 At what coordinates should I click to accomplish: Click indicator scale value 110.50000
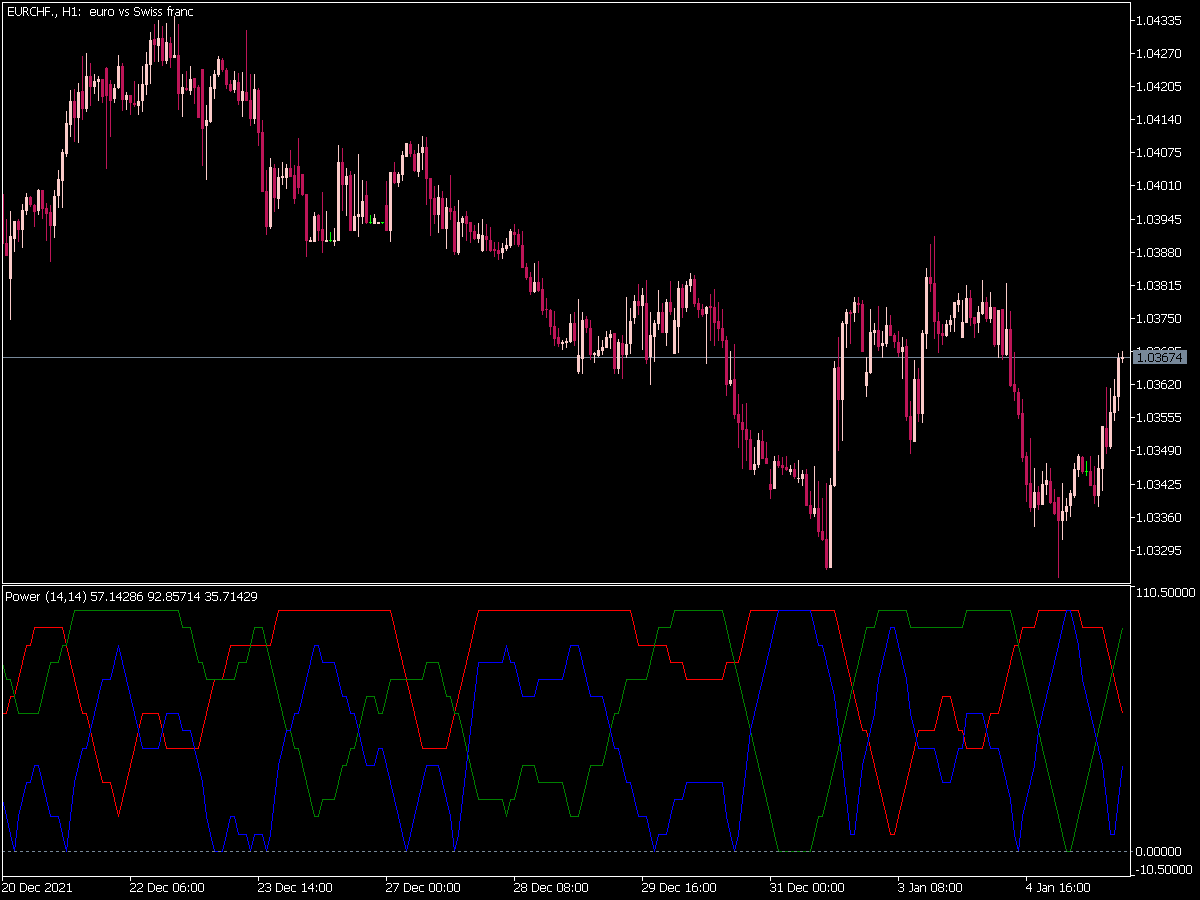point(1166,593)
